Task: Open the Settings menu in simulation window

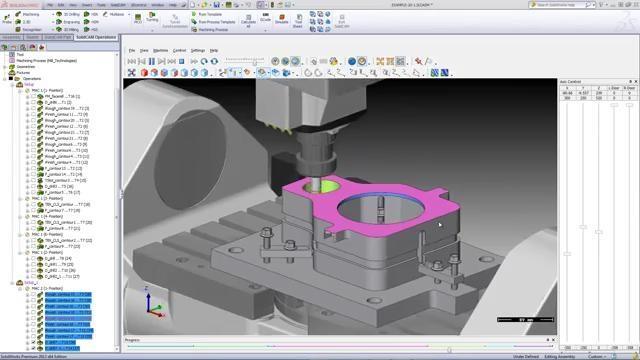Action: [198, 50]
